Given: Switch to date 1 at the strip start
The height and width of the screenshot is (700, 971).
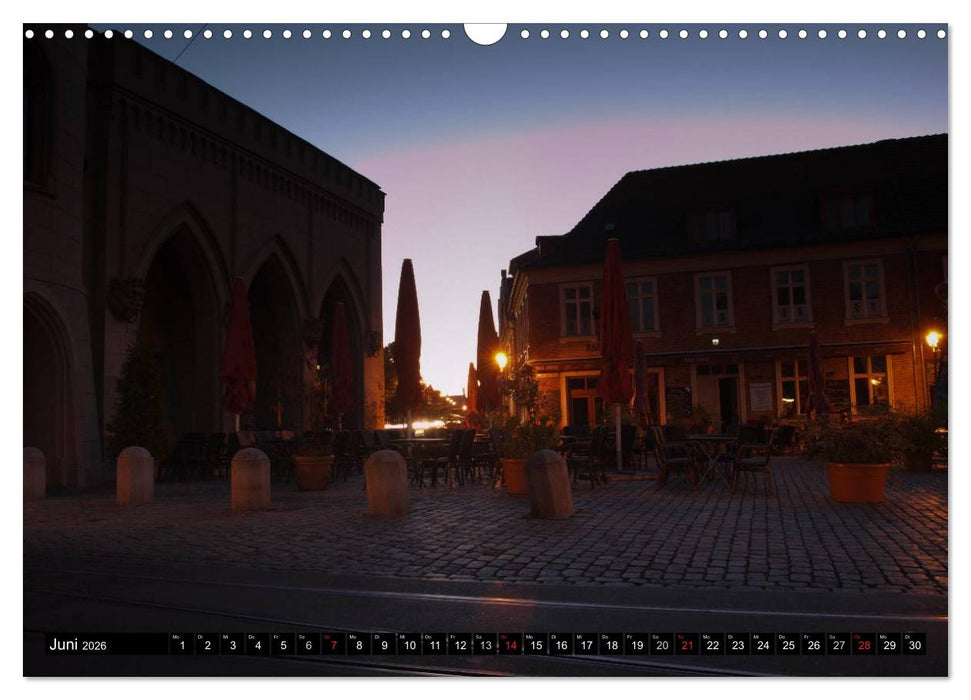Looking at the screenshot, I should pos(182,647).
